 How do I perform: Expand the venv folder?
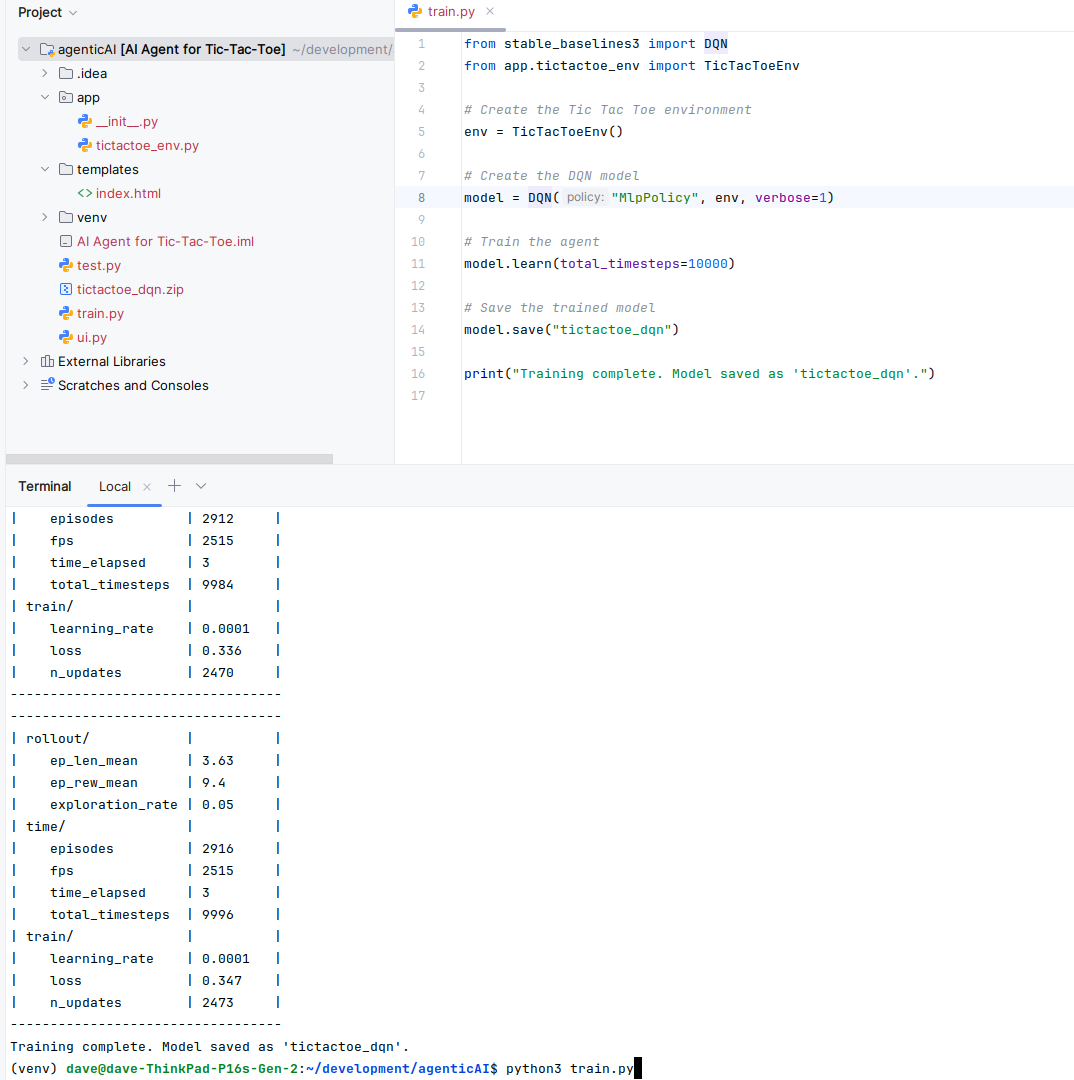[45, 218]
